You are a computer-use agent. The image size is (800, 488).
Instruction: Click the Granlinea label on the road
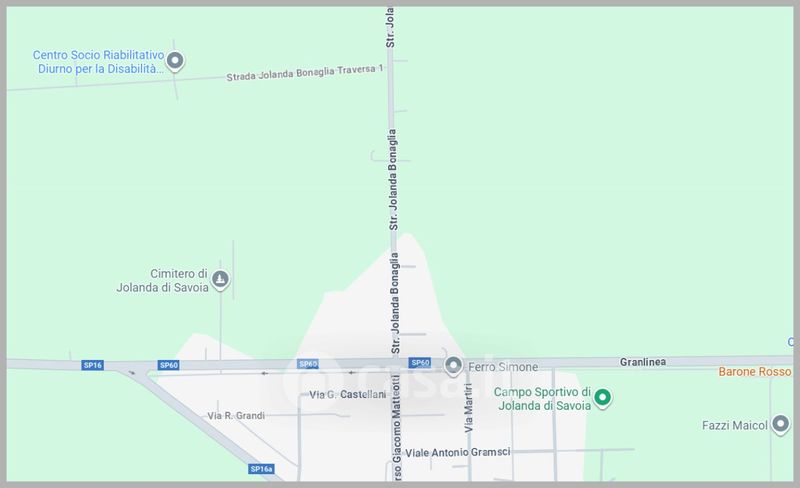click(x=643, y=362)
